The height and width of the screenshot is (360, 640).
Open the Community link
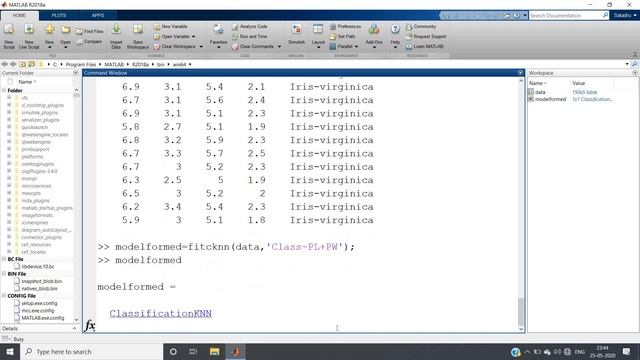coord(421,27)
